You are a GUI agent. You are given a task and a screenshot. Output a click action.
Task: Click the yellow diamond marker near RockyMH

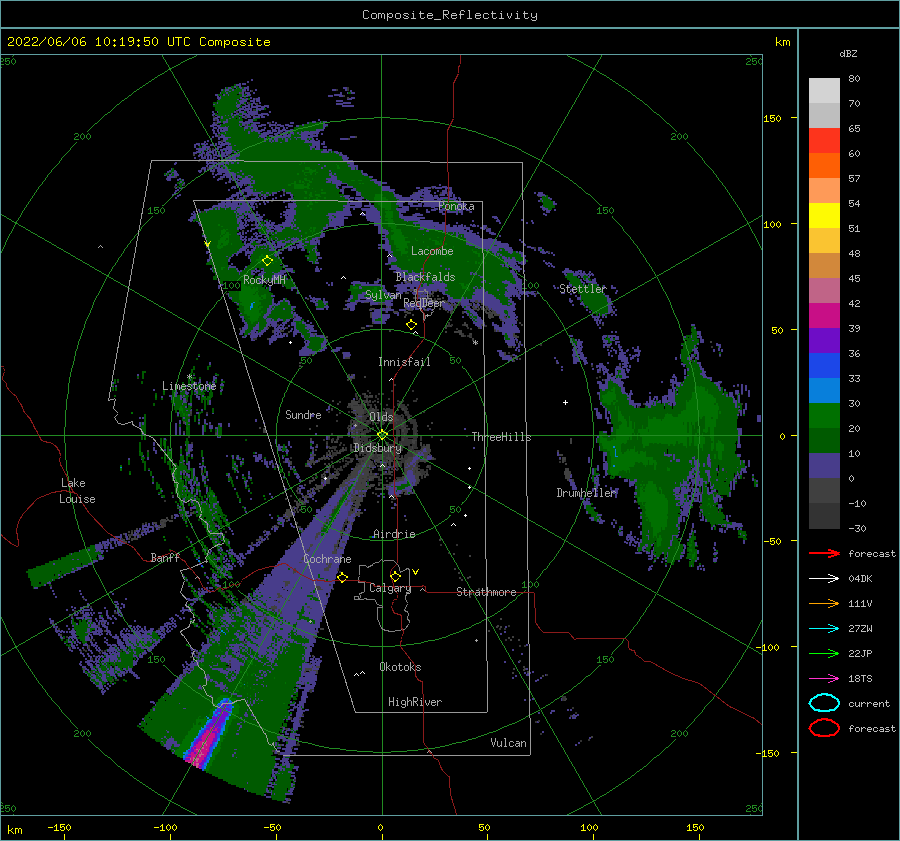(x=267, y=261)
